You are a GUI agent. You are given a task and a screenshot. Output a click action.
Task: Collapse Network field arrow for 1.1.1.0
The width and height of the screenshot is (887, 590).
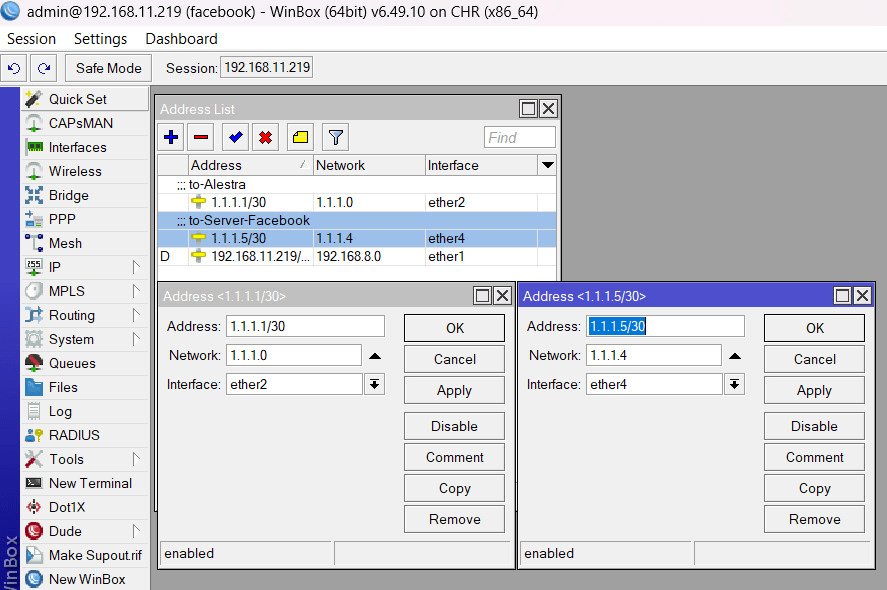coord(374,356)
